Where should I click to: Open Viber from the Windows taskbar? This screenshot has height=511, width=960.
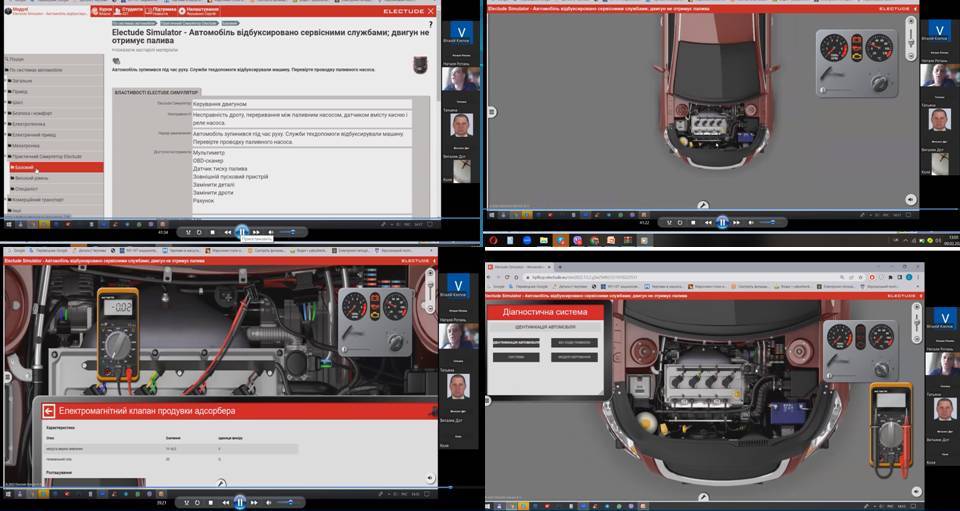(577, 241)
